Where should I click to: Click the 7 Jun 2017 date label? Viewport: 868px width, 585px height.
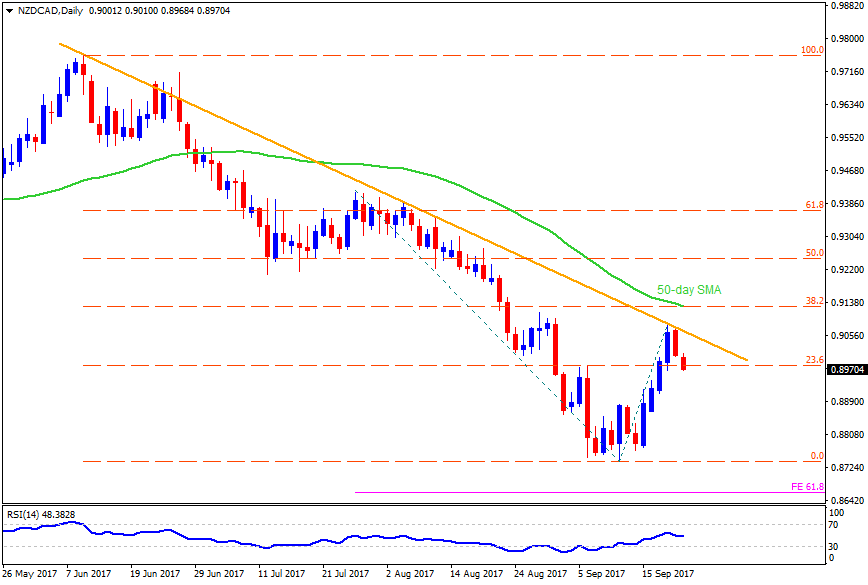pyautogui.click(x=89, y=573)
